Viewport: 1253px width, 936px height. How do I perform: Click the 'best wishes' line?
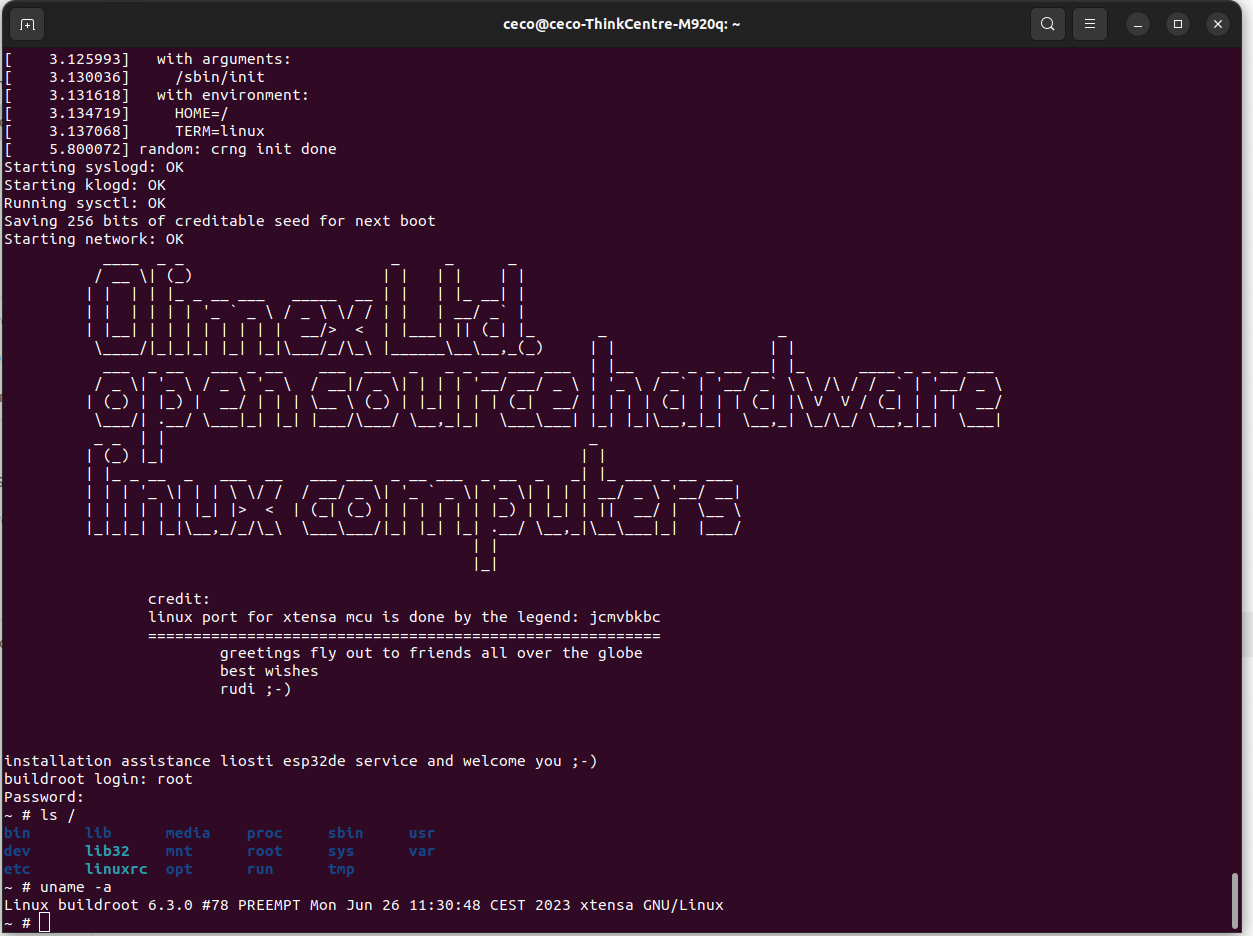(x=269, y=671)
